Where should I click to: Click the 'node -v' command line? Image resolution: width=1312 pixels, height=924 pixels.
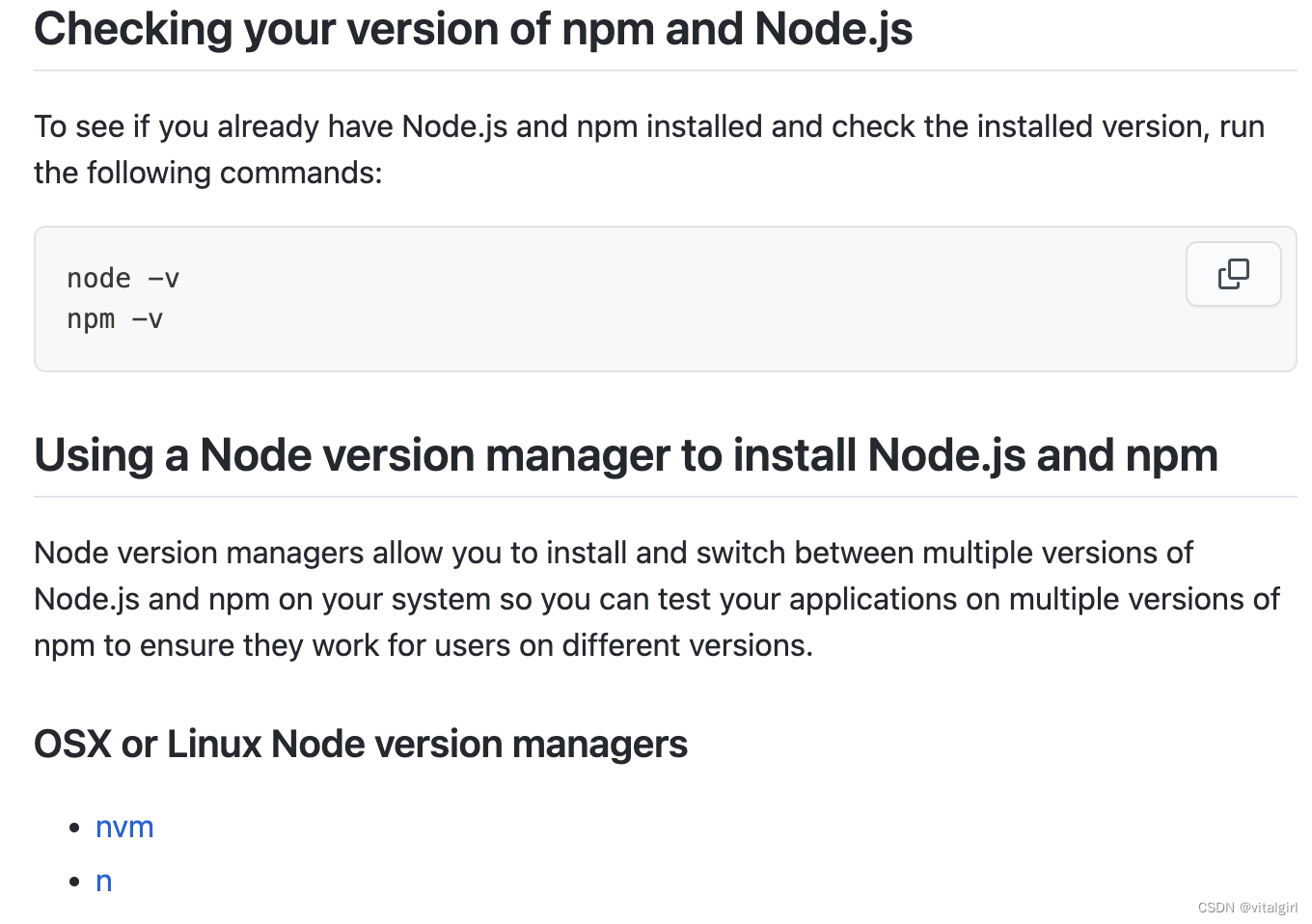click(x=123, y=278)
